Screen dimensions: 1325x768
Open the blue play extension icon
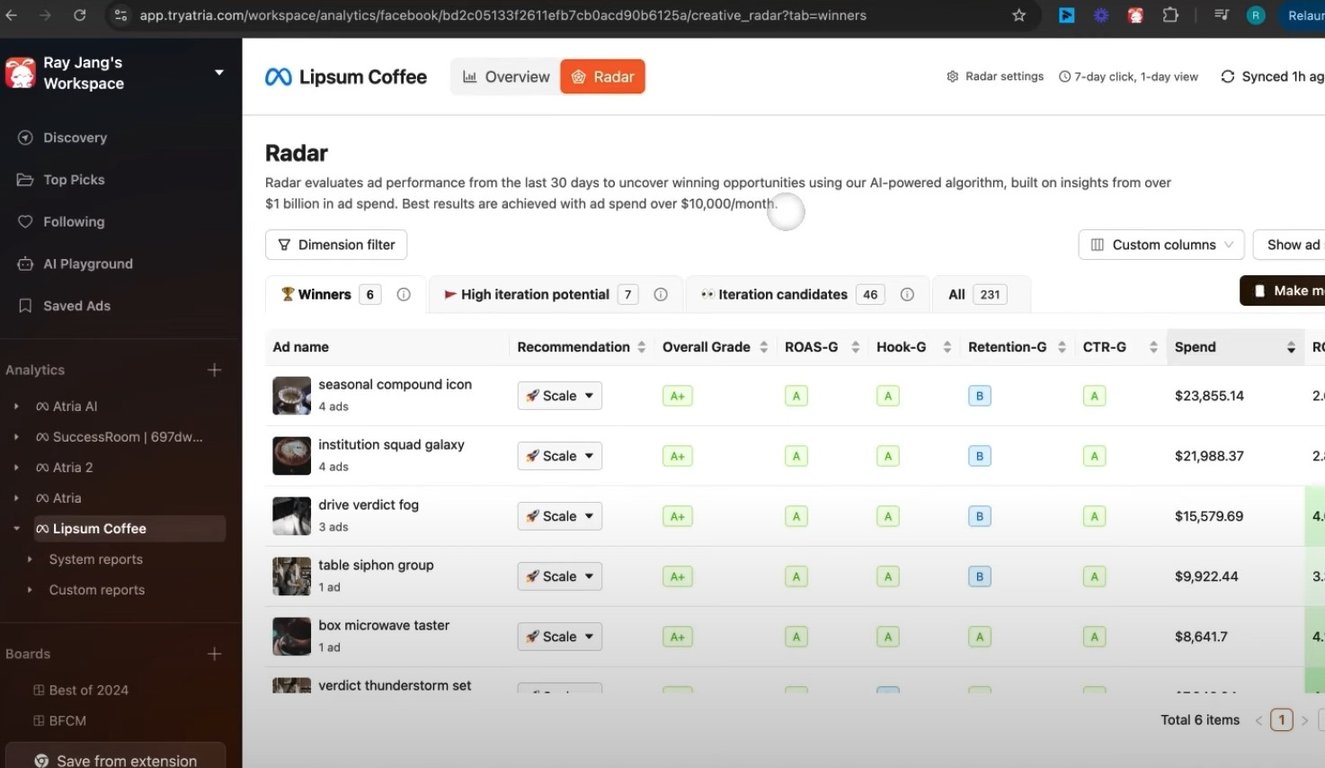1067,15
